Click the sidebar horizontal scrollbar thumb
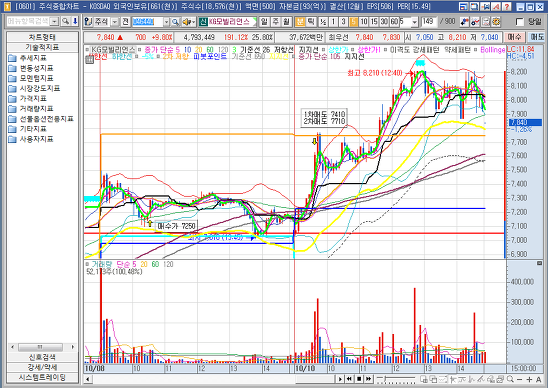The image size is (548, 388). click(x=40, y=347)
